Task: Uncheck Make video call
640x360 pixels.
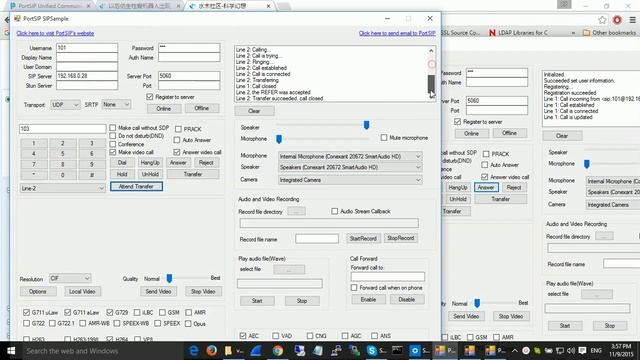Action: click(x=113, y=152)
